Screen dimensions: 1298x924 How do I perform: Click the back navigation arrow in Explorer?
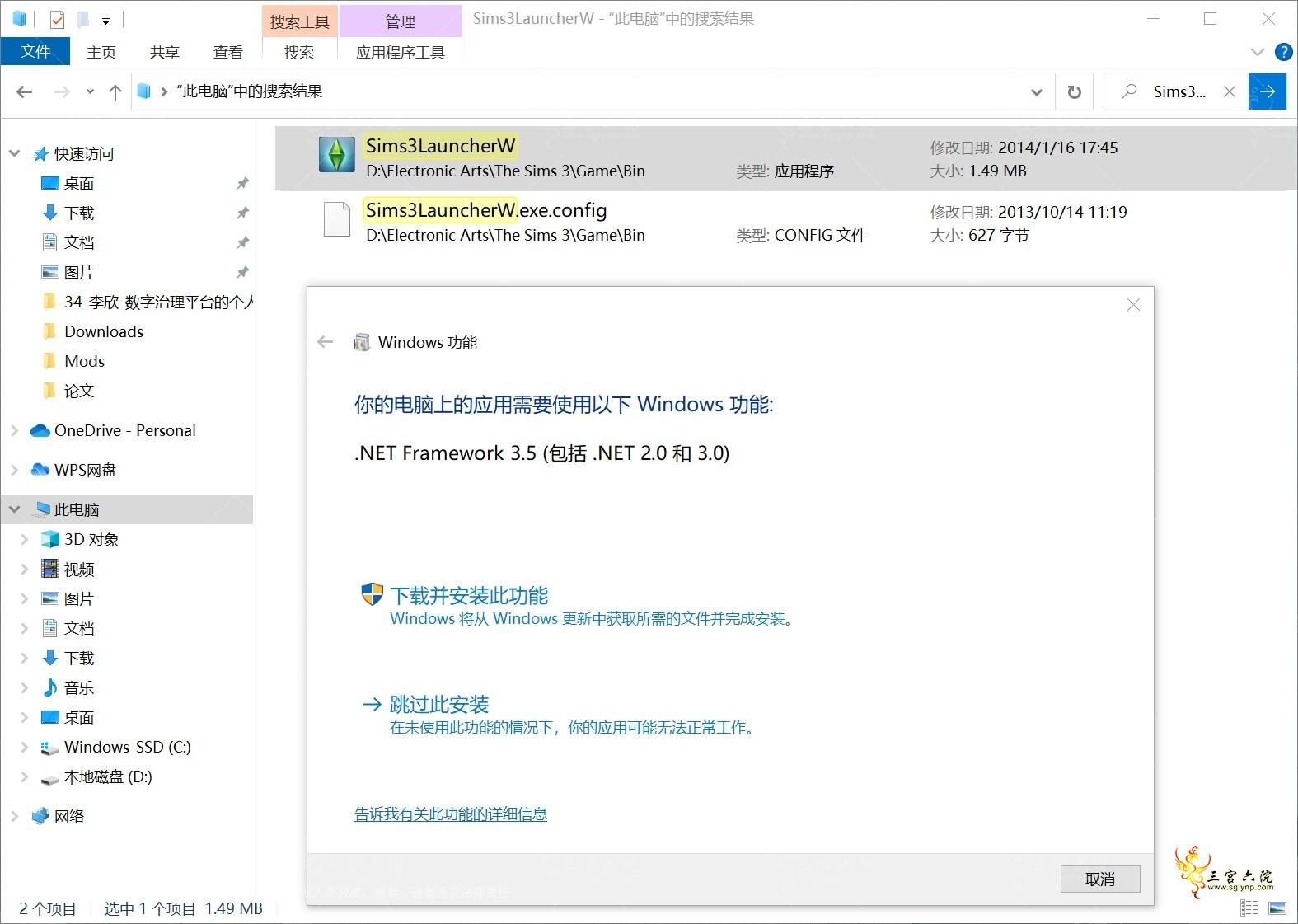pos(25,91)
